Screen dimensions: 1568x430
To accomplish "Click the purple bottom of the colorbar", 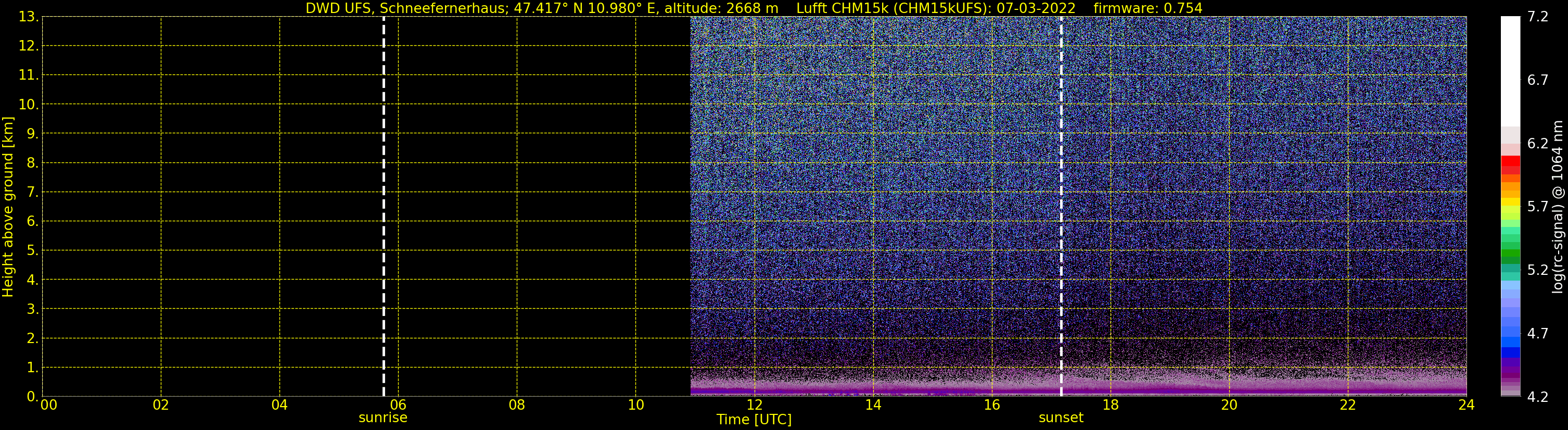I will [x=1510, y=376].
